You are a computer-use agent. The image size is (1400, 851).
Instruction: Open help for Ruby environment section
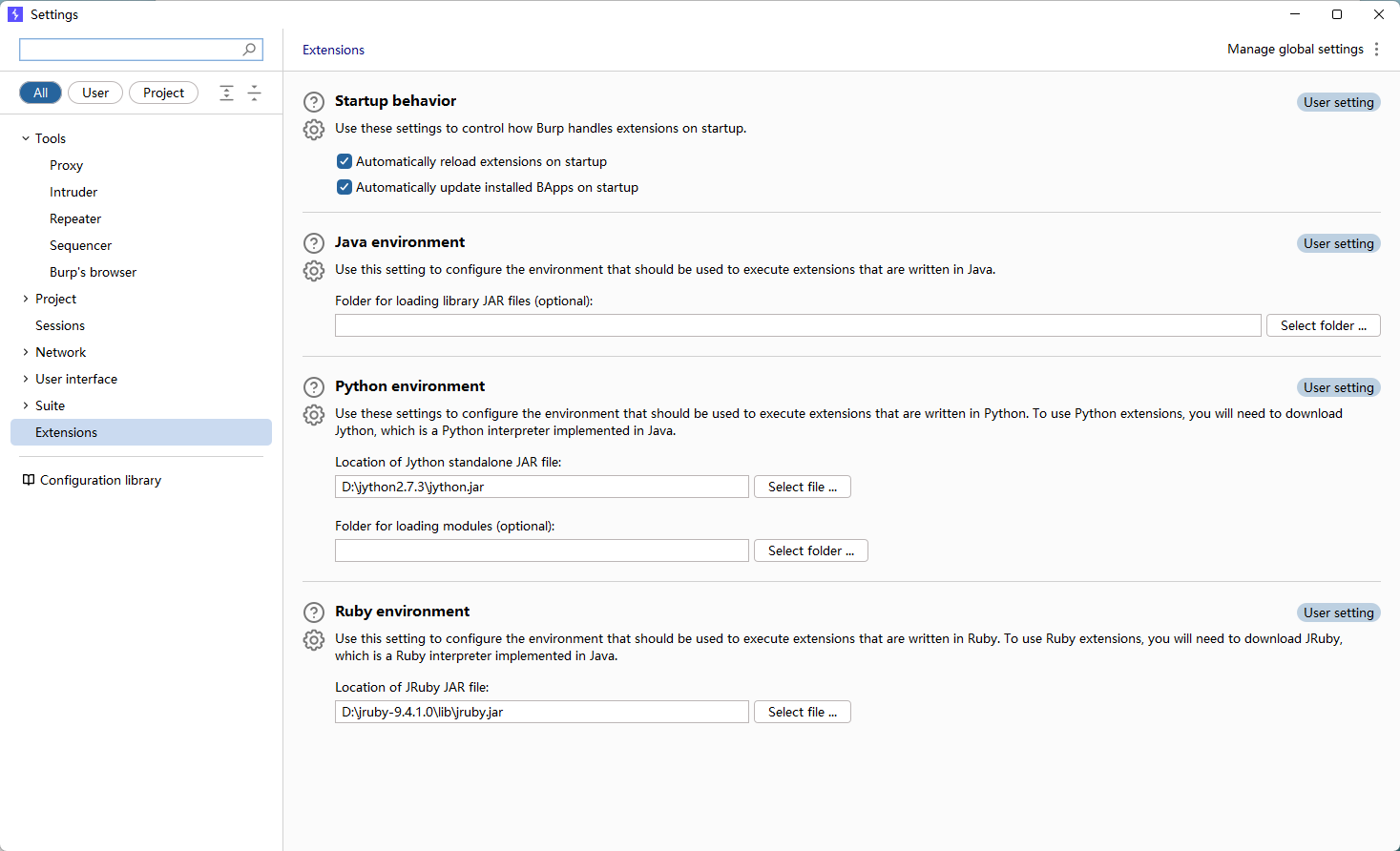(x=314, y=612)
